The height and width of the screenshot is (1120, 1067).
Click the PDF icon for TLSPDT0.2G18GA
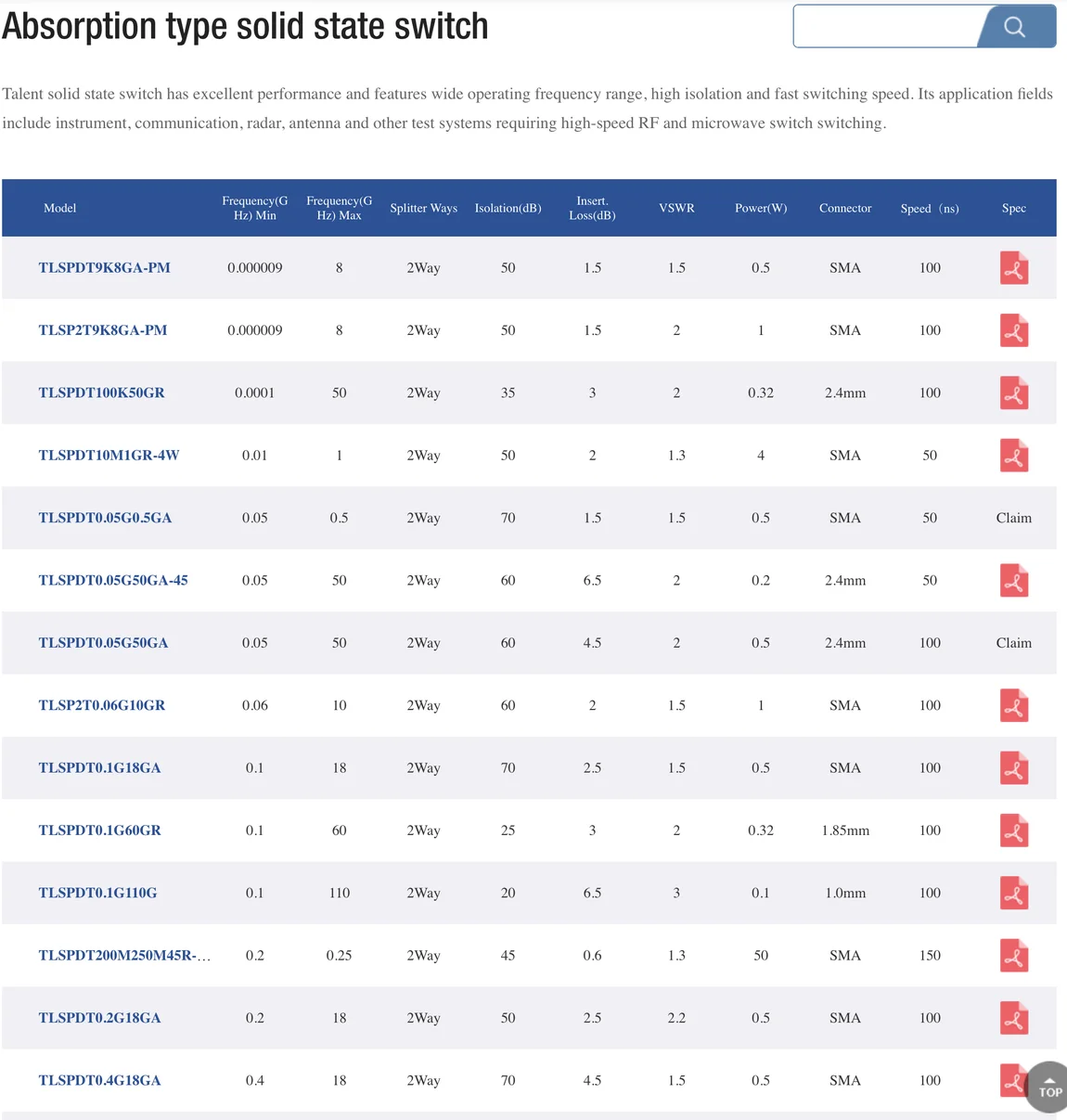[1013, 1019]
